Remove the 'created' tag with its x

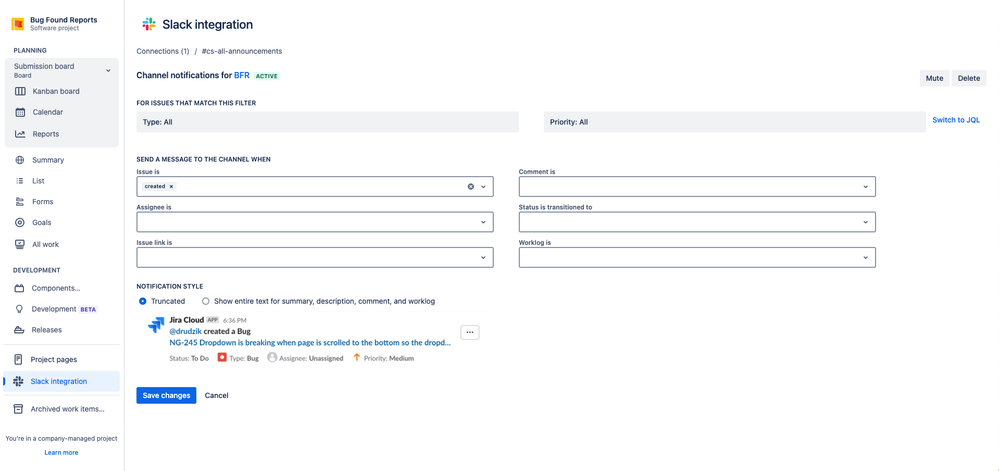point(171,187)
